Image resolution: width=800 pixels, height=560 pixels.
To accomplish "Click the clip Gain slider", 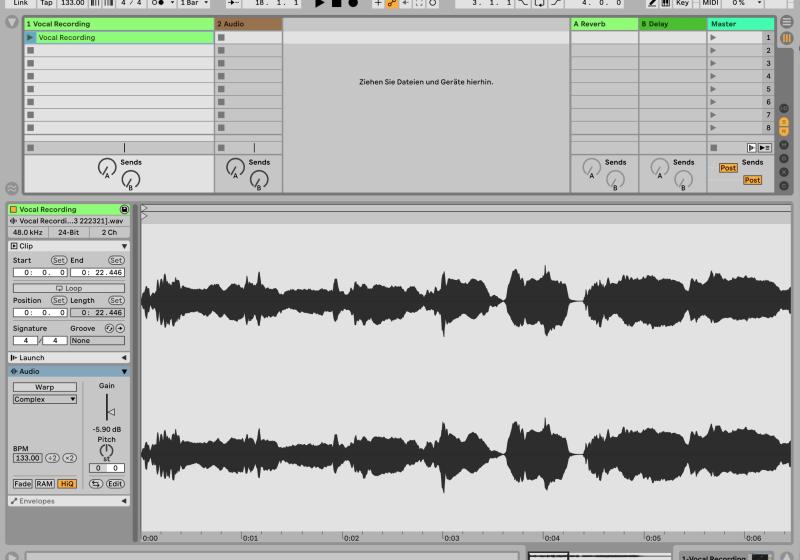I will click(108, 408).
